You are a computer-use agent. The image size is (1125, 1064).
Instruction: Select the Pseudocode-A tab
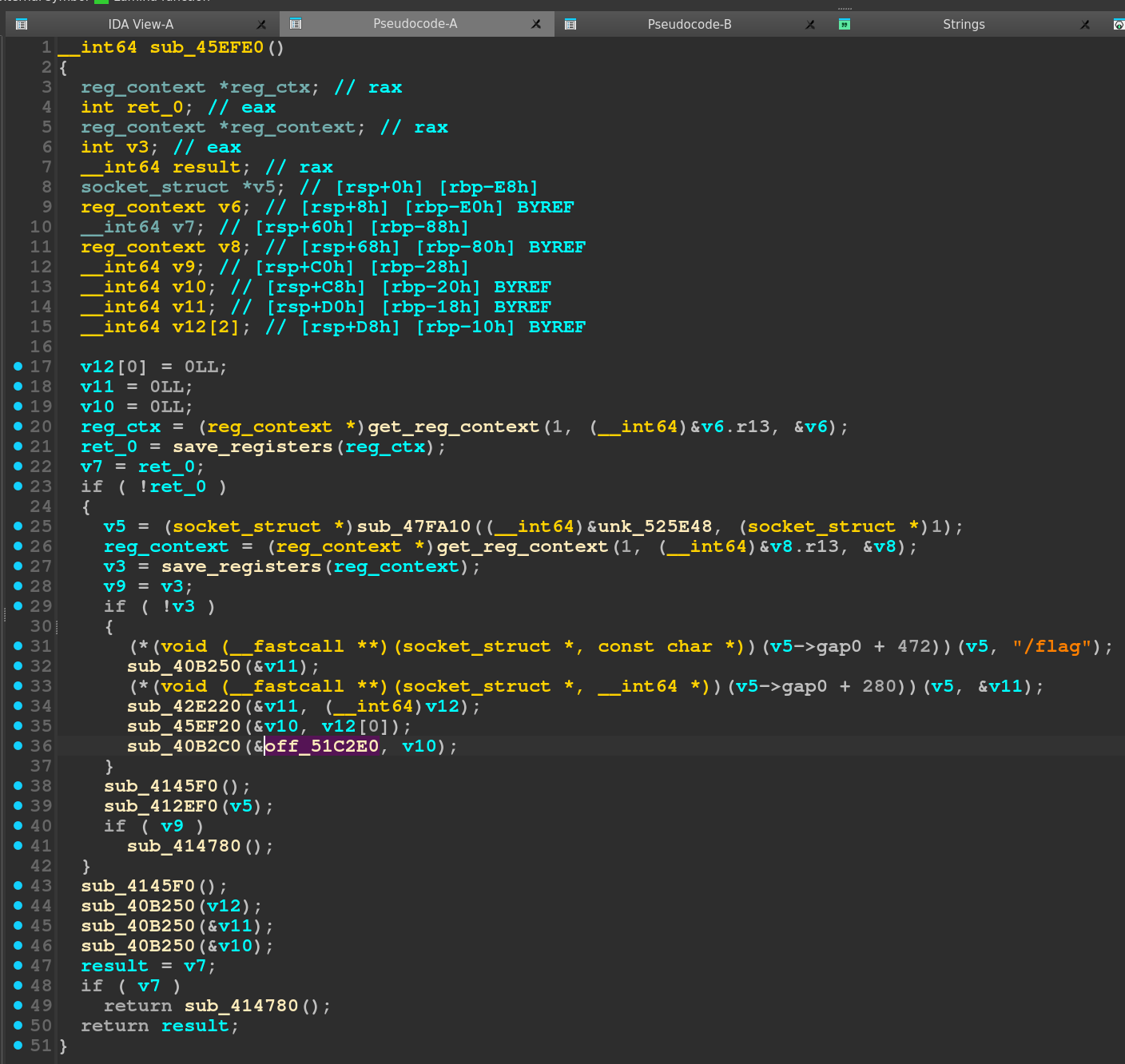pos(415,24)
